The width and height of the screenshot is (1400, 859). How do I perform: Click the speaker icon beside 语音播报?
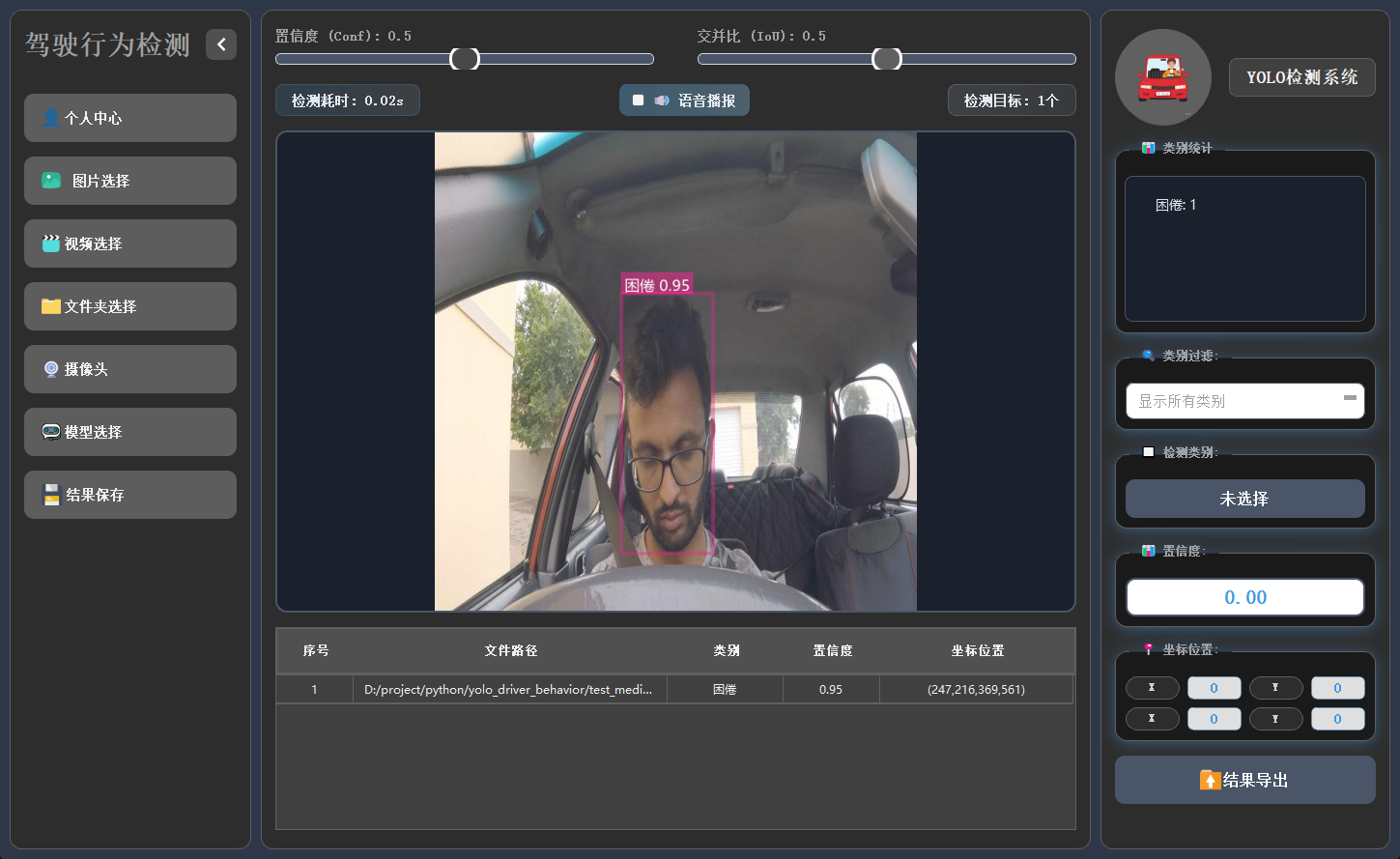(x=662, y=100)
